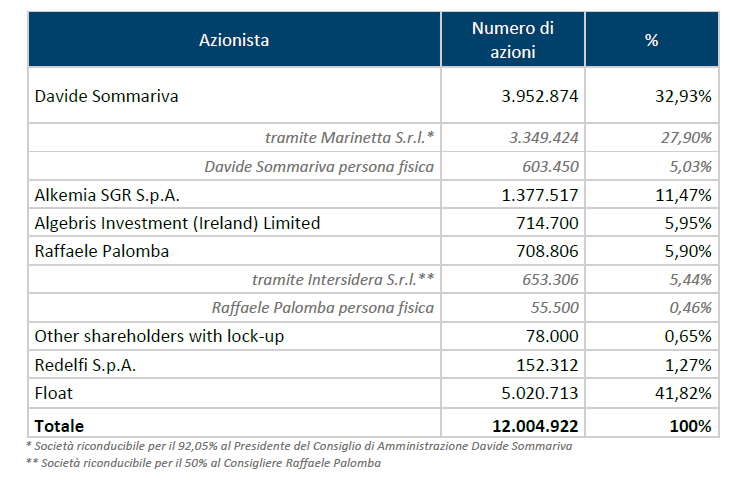Select Davide Sommariva persona fisica row

320,166
